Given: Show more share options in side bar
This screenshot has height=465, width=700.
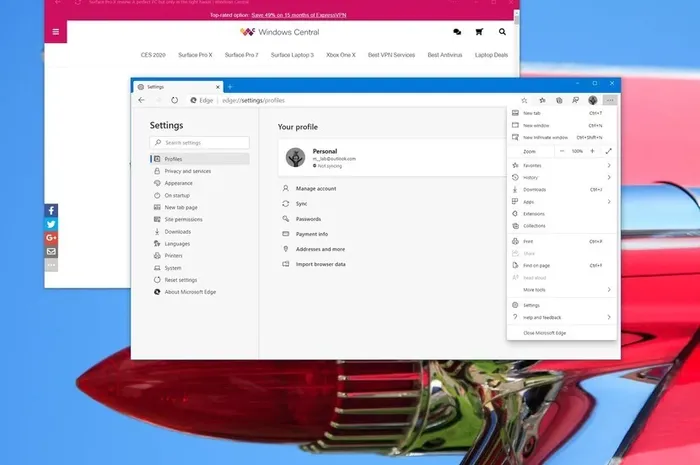Looking at the screenshot, I should point(51,265).
